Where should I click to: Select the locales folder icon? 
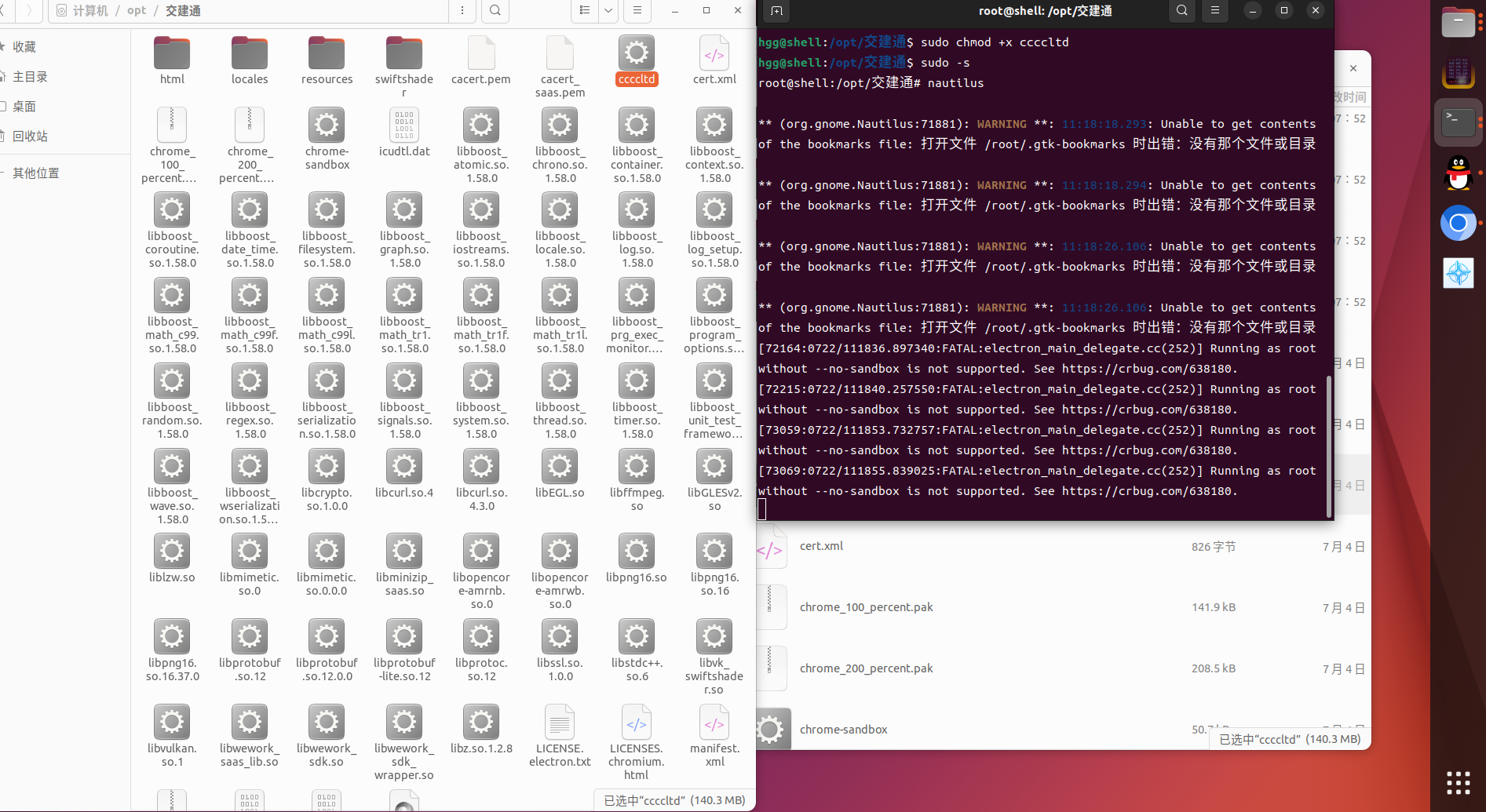(x=250, y=53)
